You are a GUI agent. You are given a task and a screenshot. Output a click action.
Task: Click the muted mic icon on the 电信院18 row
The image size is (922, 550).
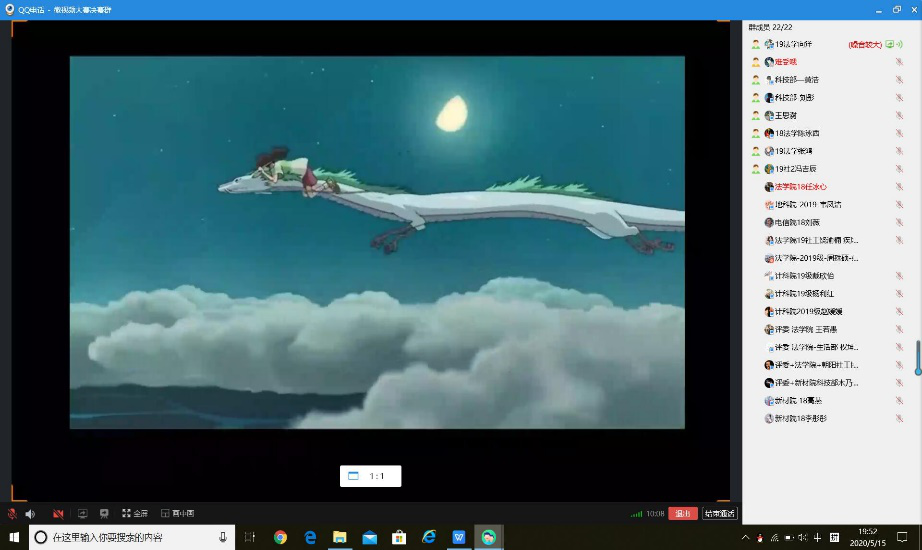[x=899, y=222]
